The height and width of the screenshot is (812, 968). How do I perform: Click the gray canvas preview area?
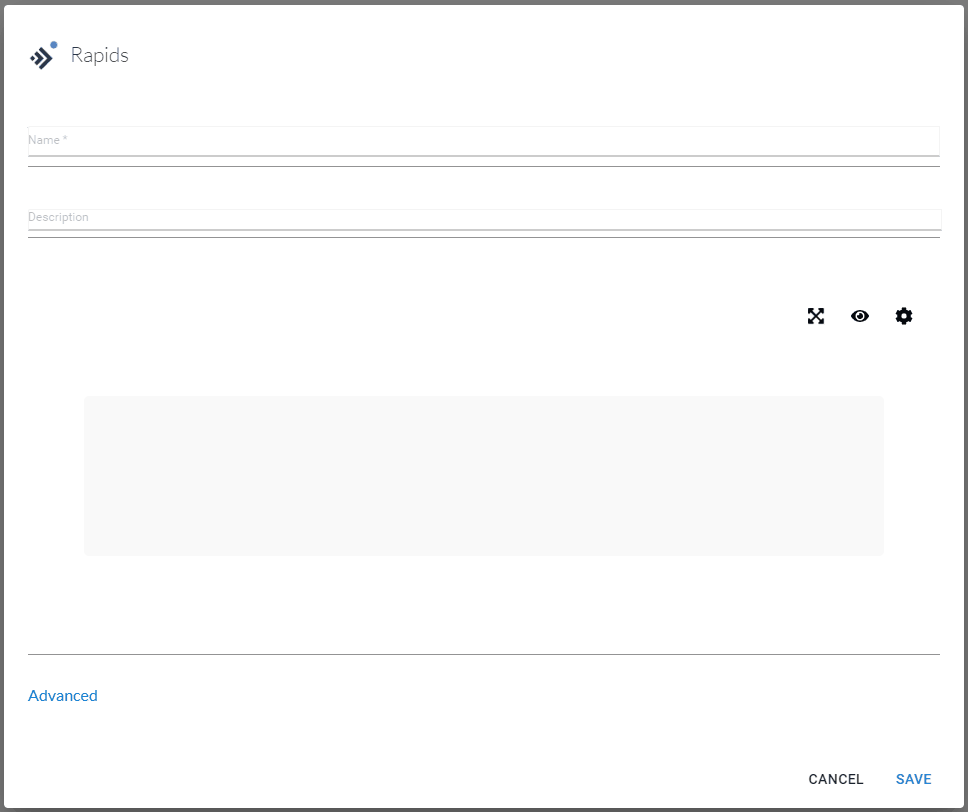pyautogui.click(x=484, y=475)
